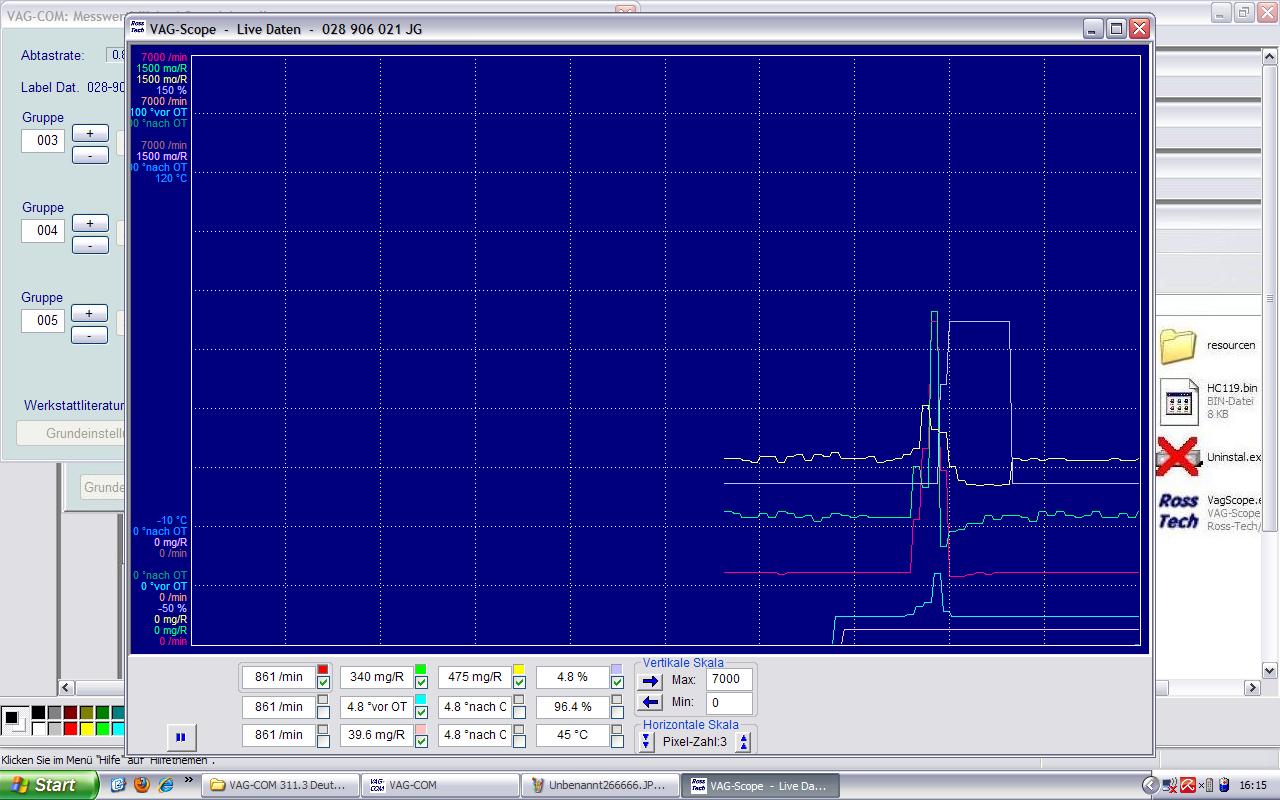Pause the live data scope

tap(180, 738)
